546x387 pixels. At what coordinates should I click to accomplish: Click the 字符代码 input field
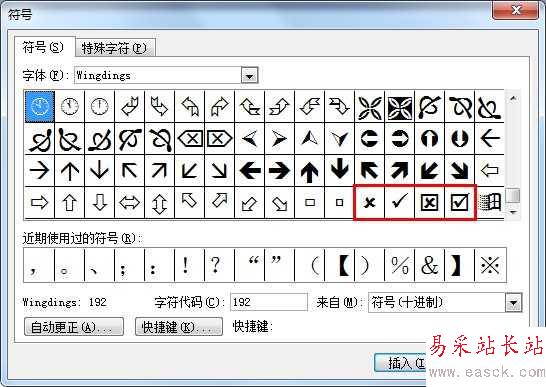coord(269,302)
